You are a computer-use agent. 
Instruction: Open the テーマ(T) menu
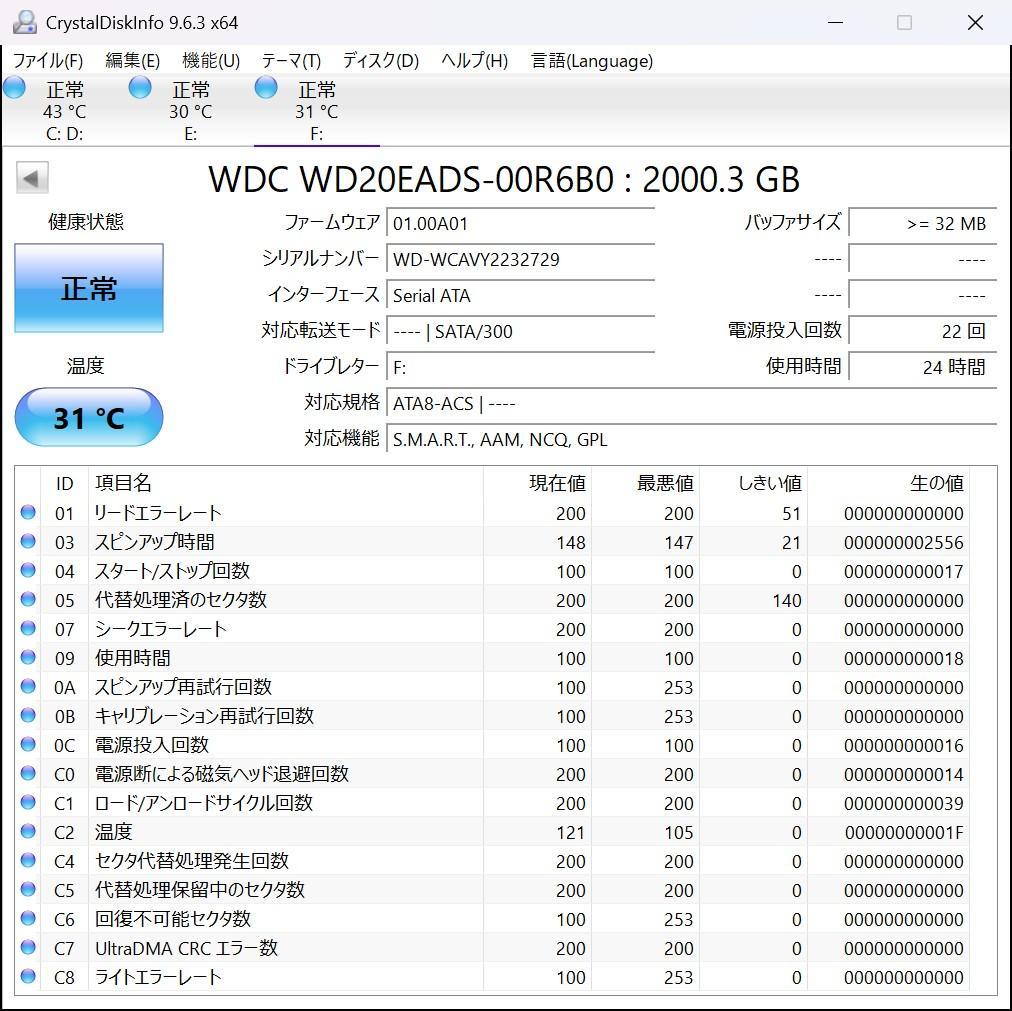[x=290, y=61]
